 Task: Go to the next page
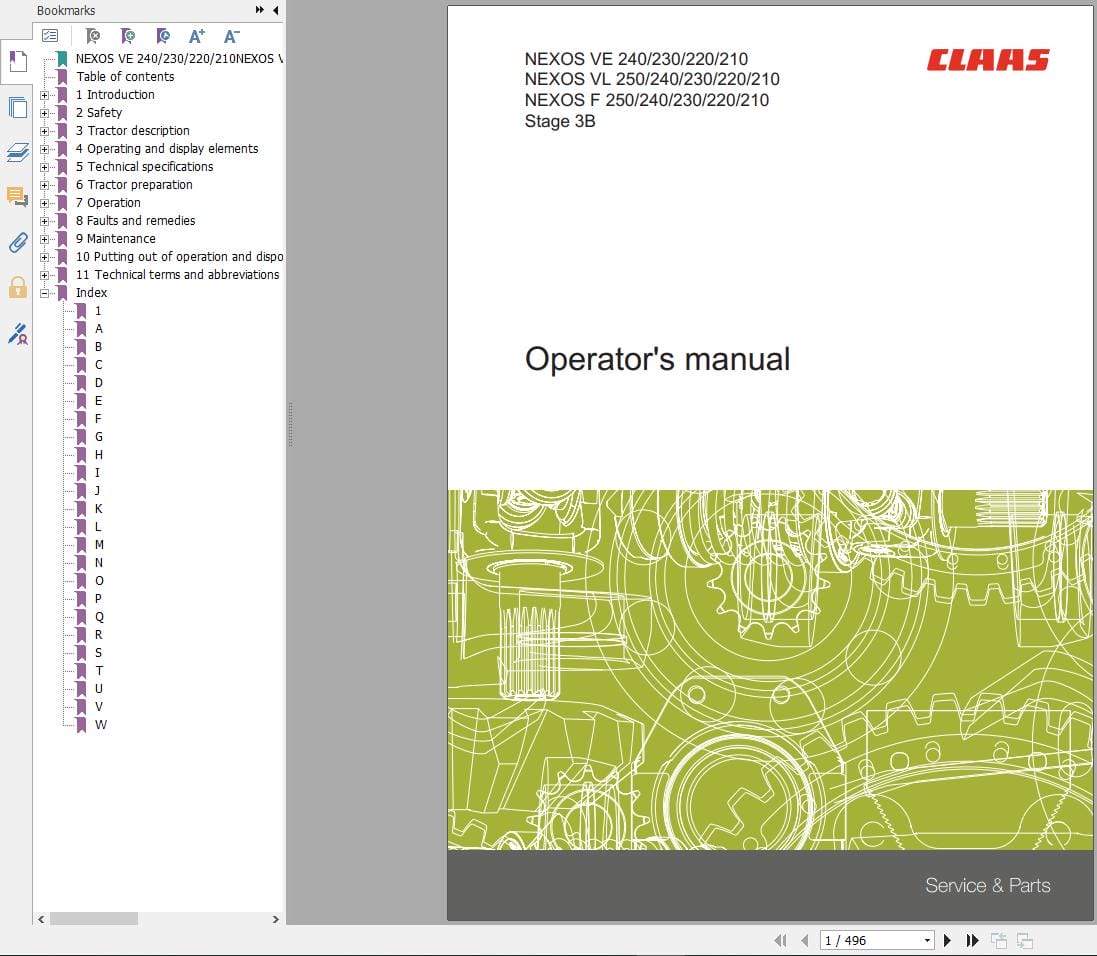[x=947, y=940]
